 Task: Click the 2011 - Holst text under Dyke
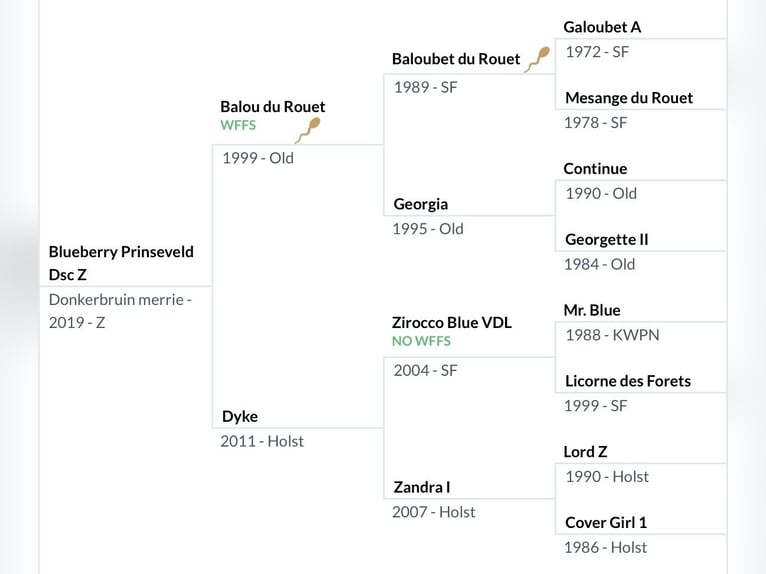[262, 441]
